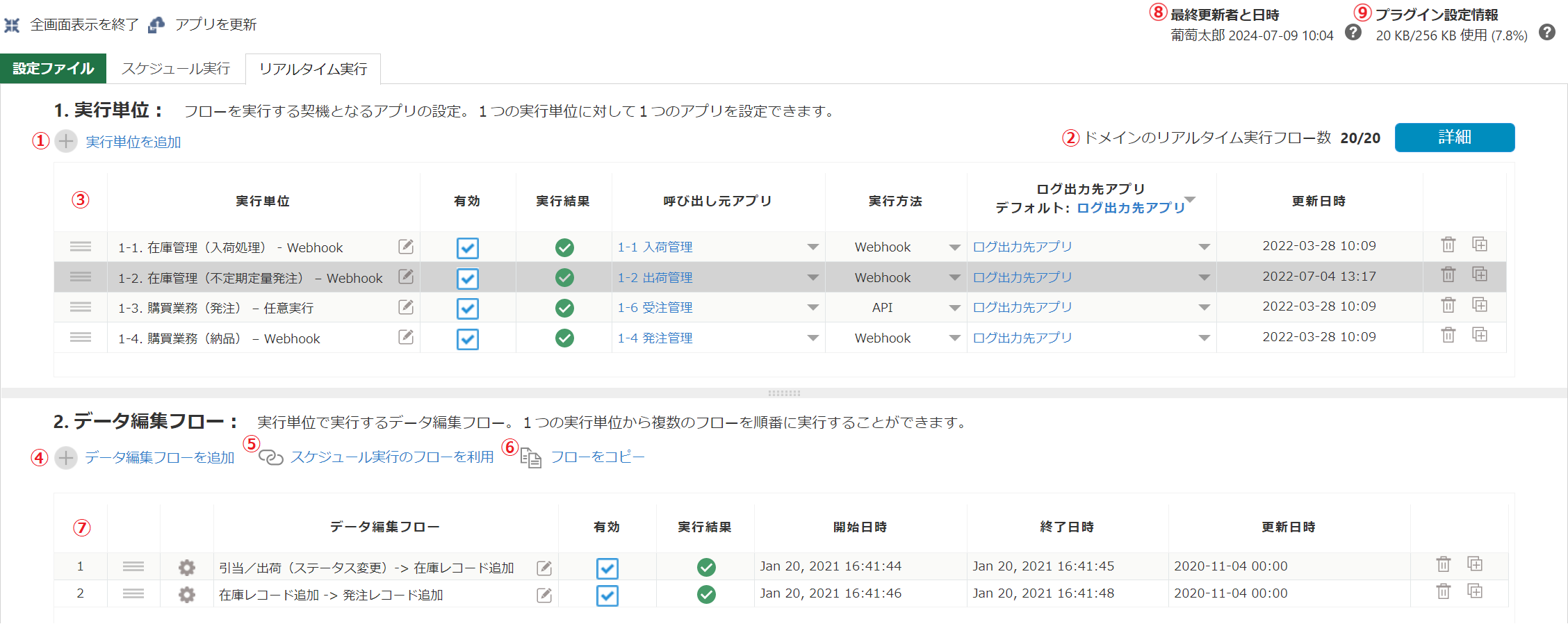
Task: Duplicate the 1-3 execution unit row
Action: 1480,305
